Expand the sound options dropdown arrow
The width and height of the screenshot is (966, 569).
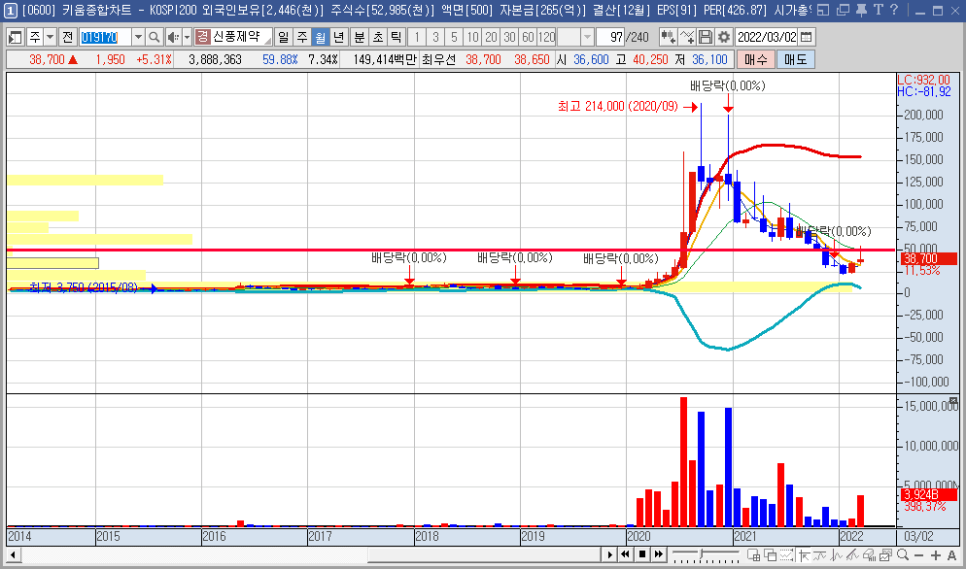pyautogui.click(x=186, y=37)
